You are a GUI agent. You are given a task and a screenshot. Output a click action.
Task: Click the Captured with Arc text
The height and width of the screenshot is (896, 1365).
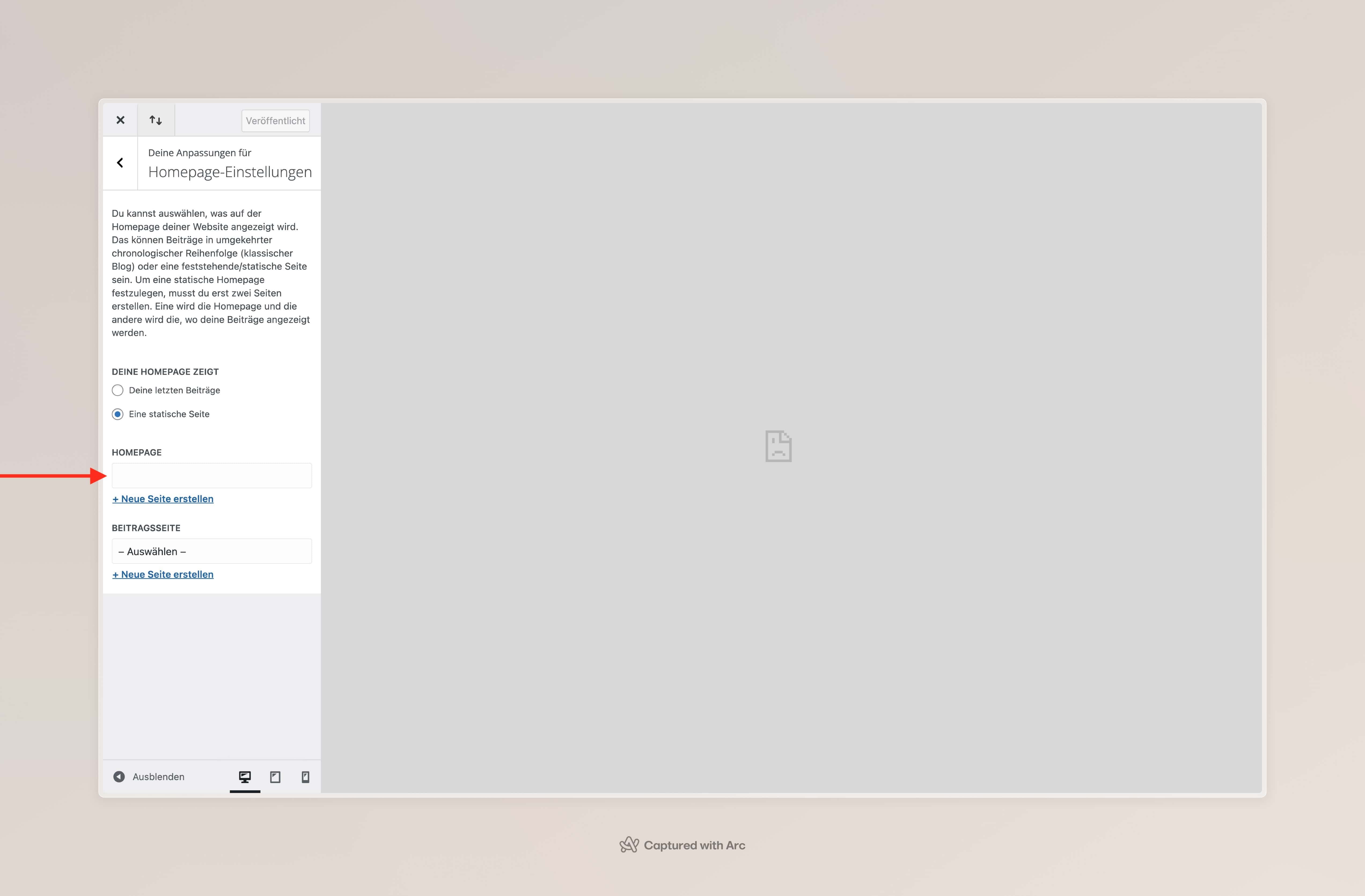[694, 845]
